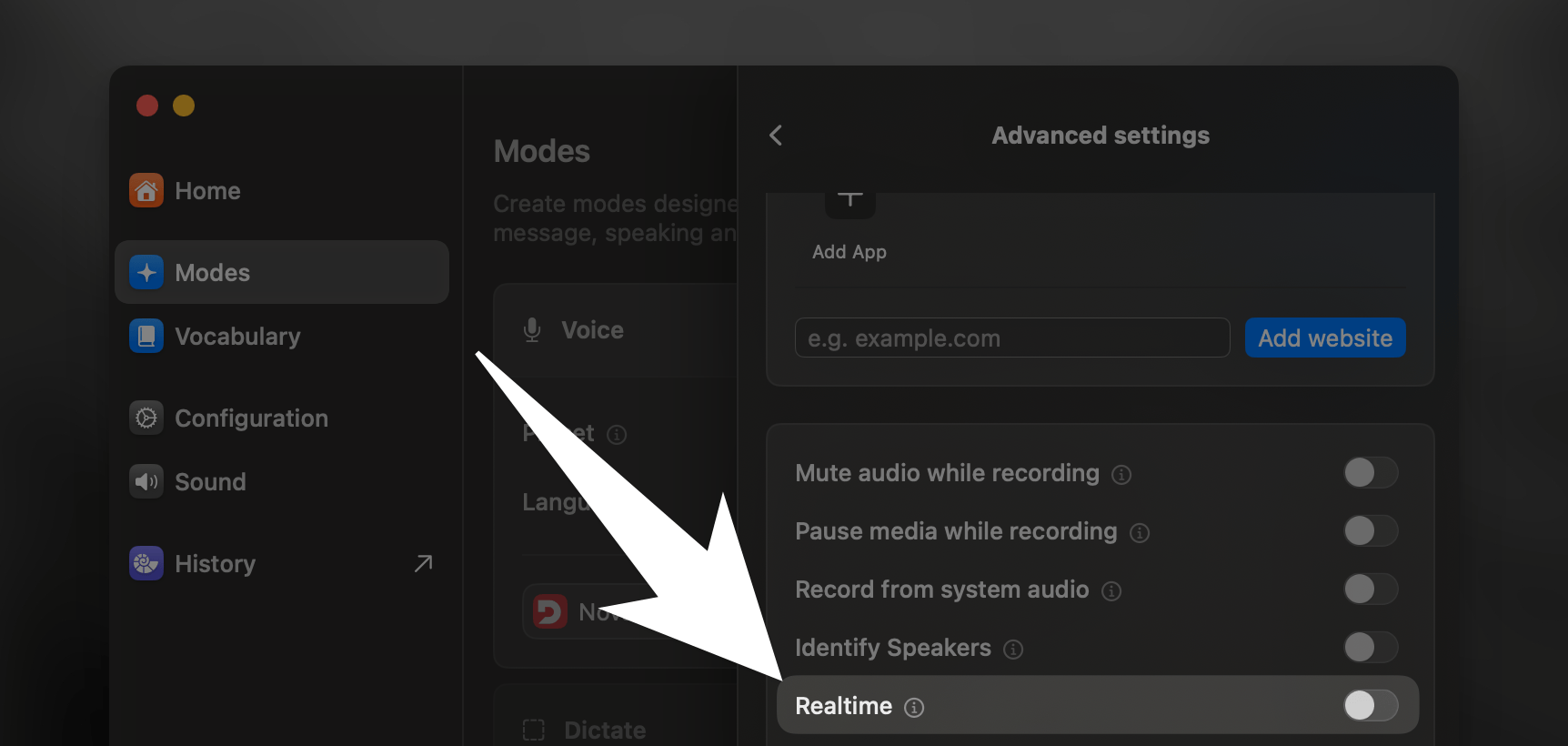Enable Identify Speakers switch
1568x746 pixels.
pos(1371,647)
